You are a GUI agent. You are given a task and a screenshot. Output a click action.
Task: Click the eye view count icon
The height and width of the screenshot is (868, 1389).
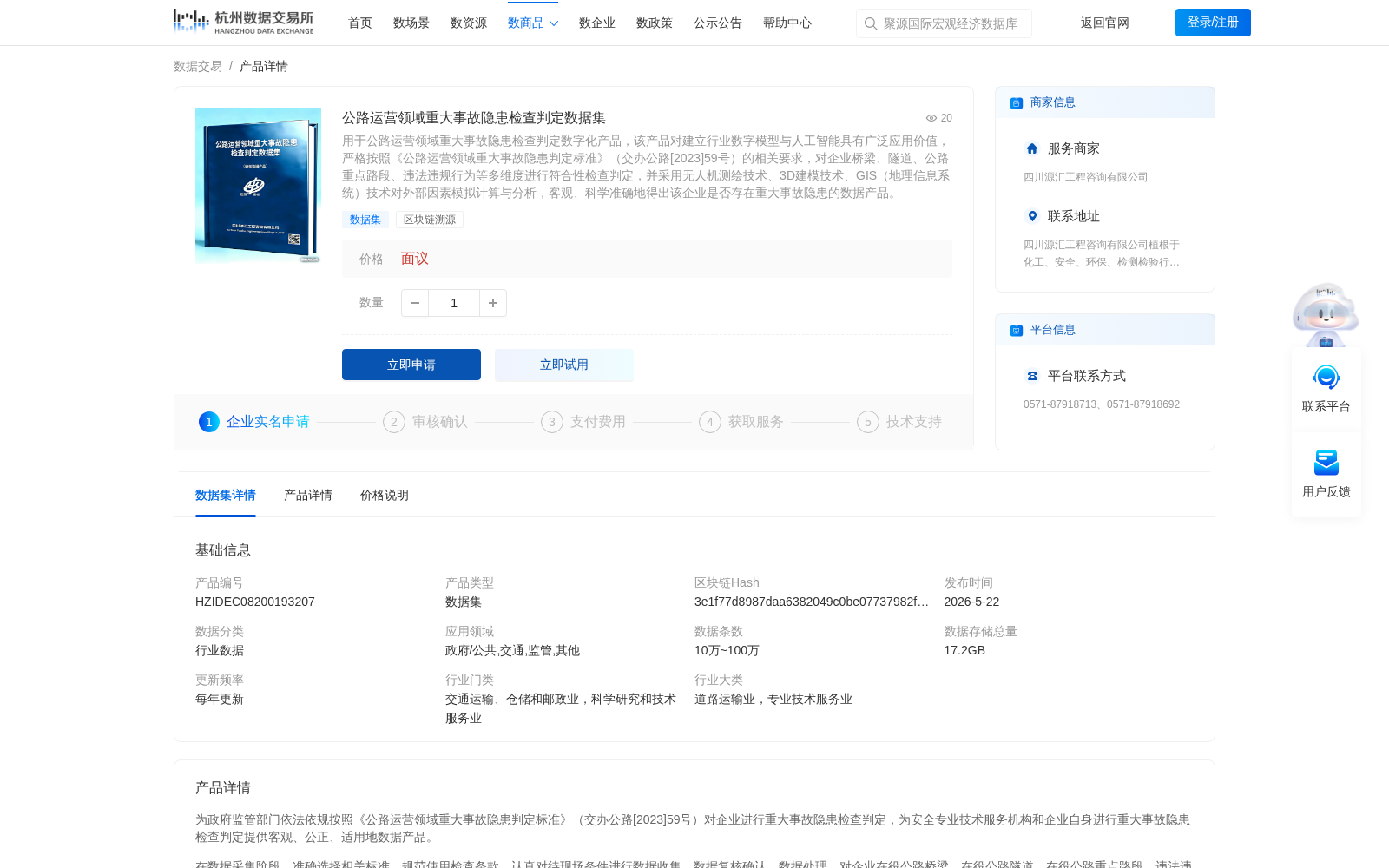pos(931,118)
